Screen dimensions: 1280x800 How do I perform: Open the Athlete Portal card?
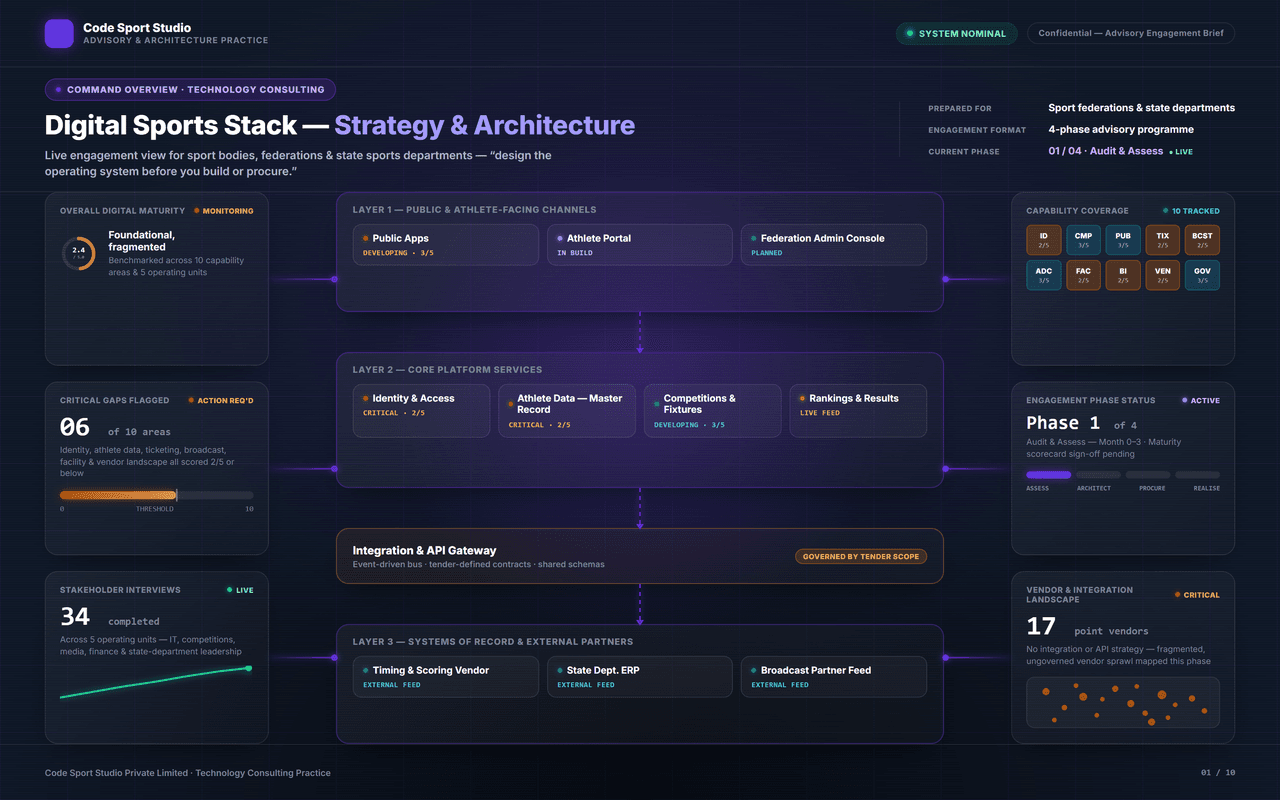tap(639, 245)
